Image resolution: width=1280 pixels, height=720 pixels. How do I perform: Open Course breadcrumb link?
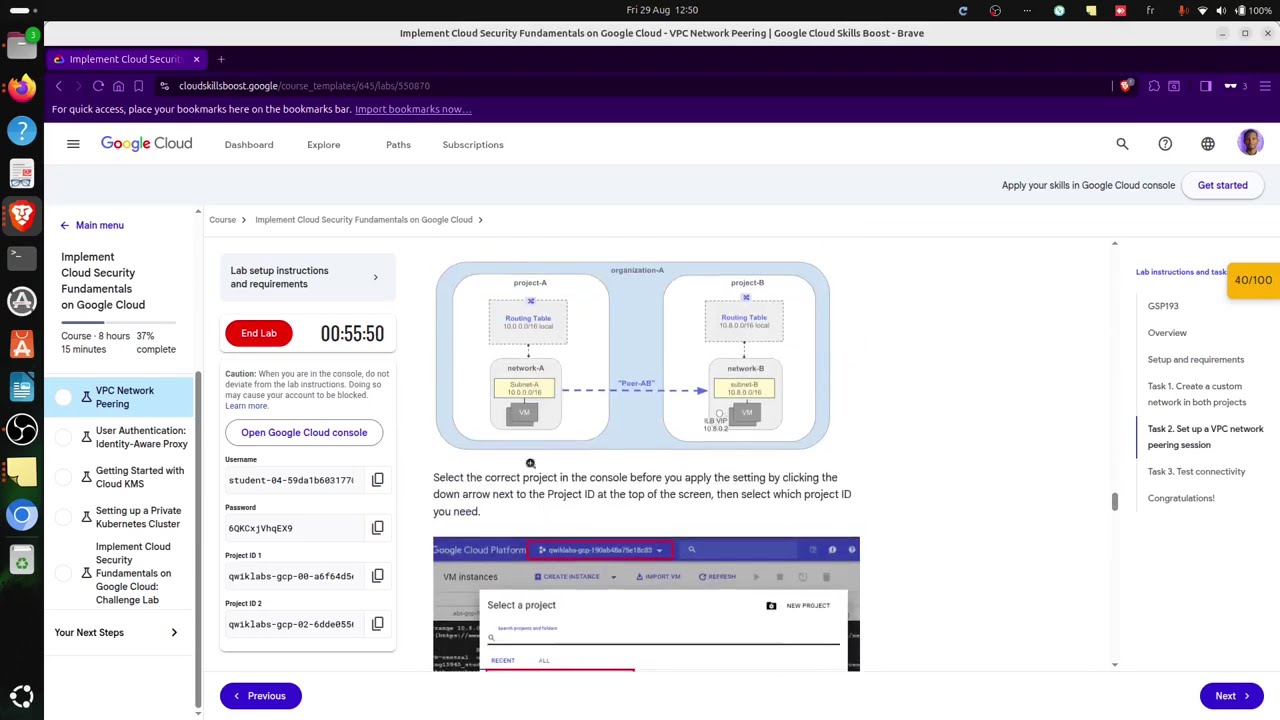pos(222,220)
